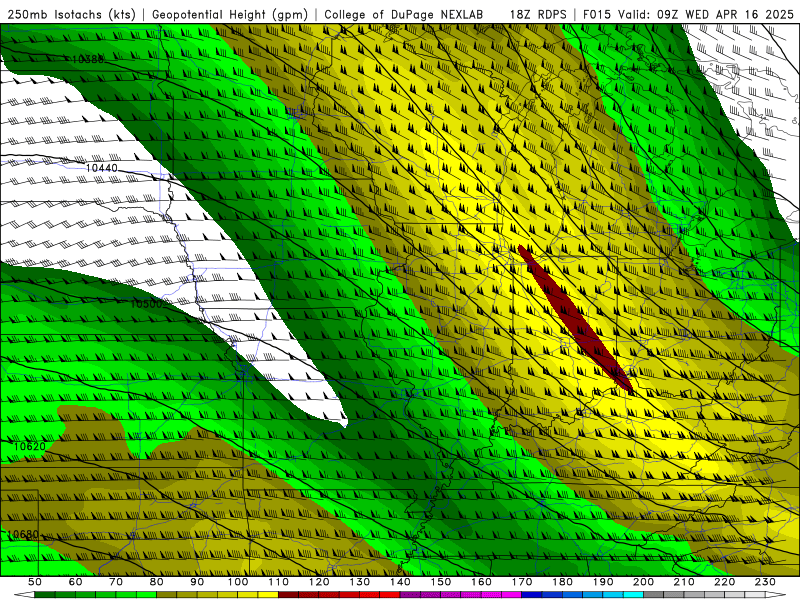Click the 90 value on the color scale

(x=197, y=582)
